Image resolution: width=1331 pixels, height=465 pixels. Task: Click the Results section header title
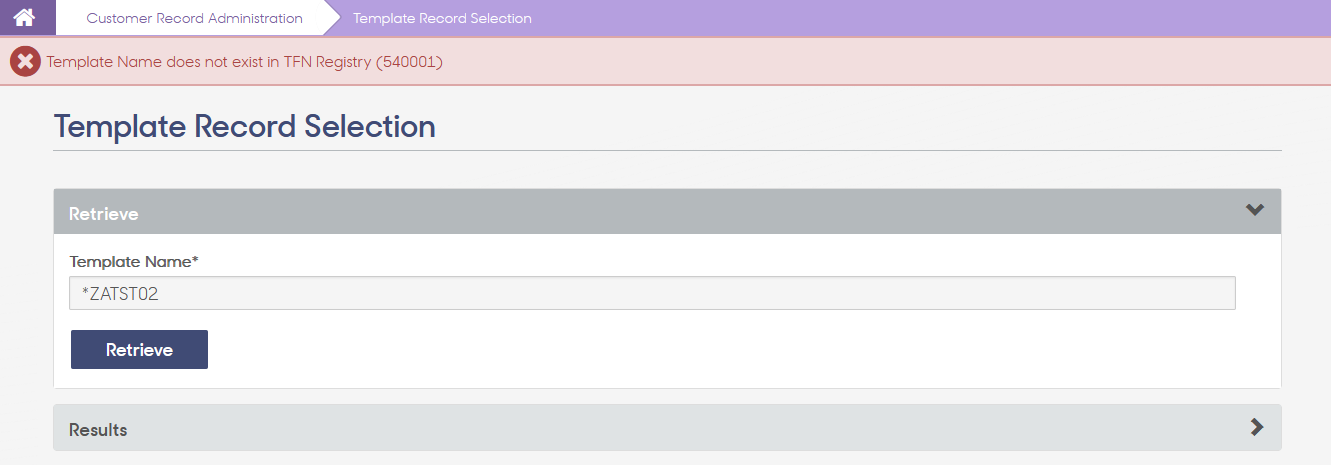tap(98, 430)
